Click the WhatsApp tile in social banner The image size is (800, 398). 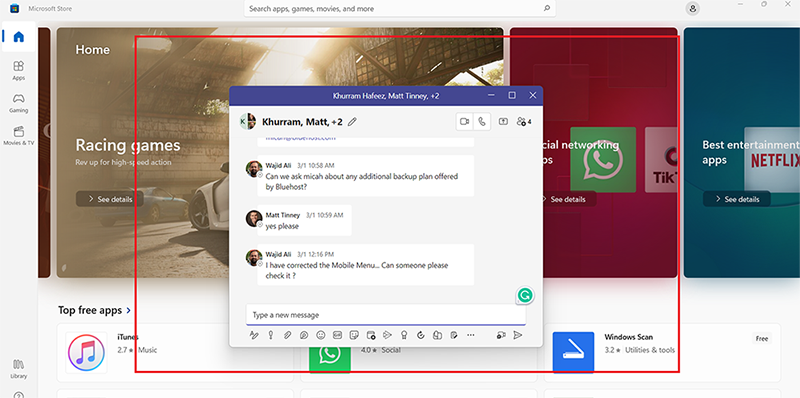(603, 160)
